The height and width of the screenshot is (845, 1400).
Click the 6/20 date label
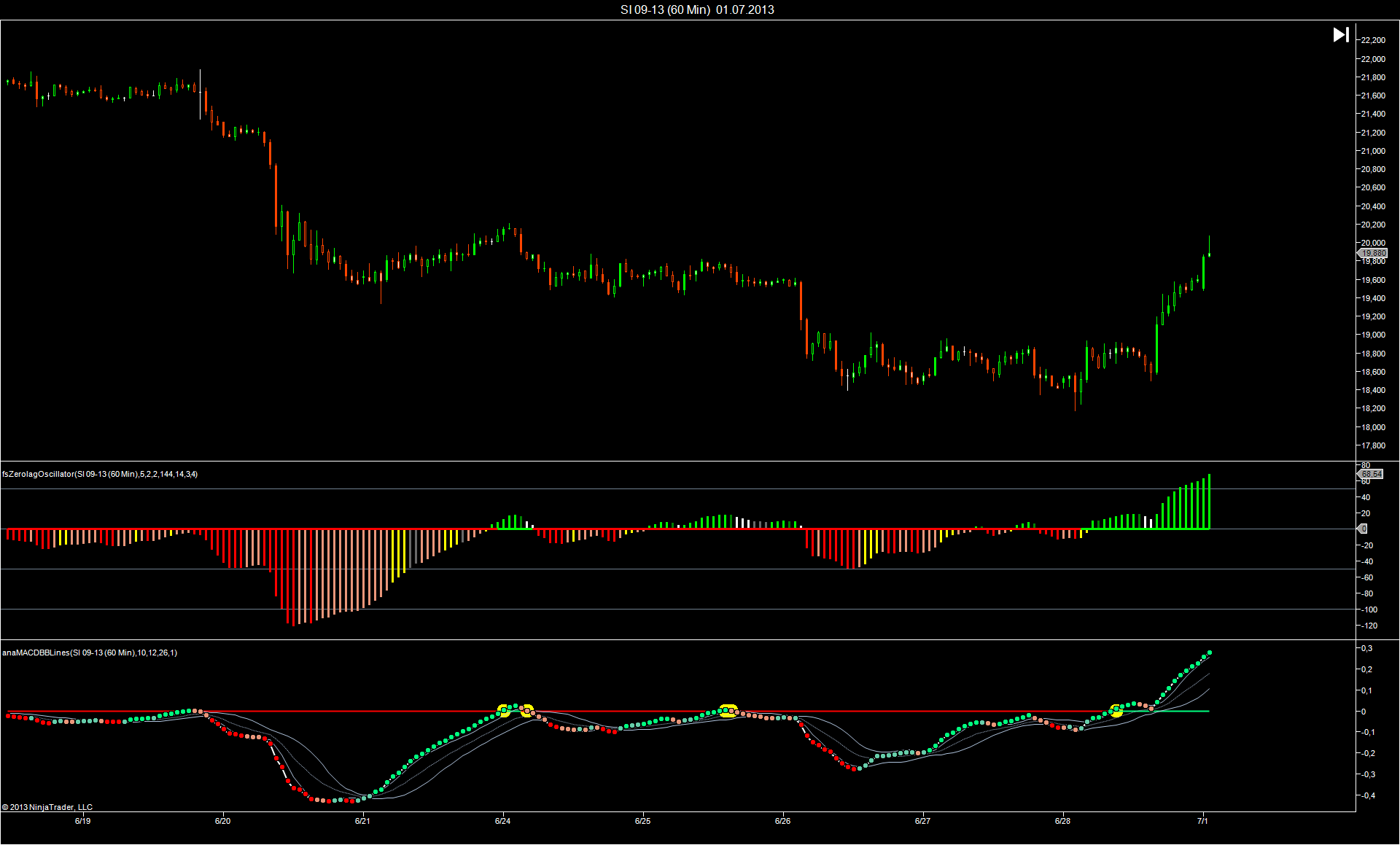click(223, 821)
